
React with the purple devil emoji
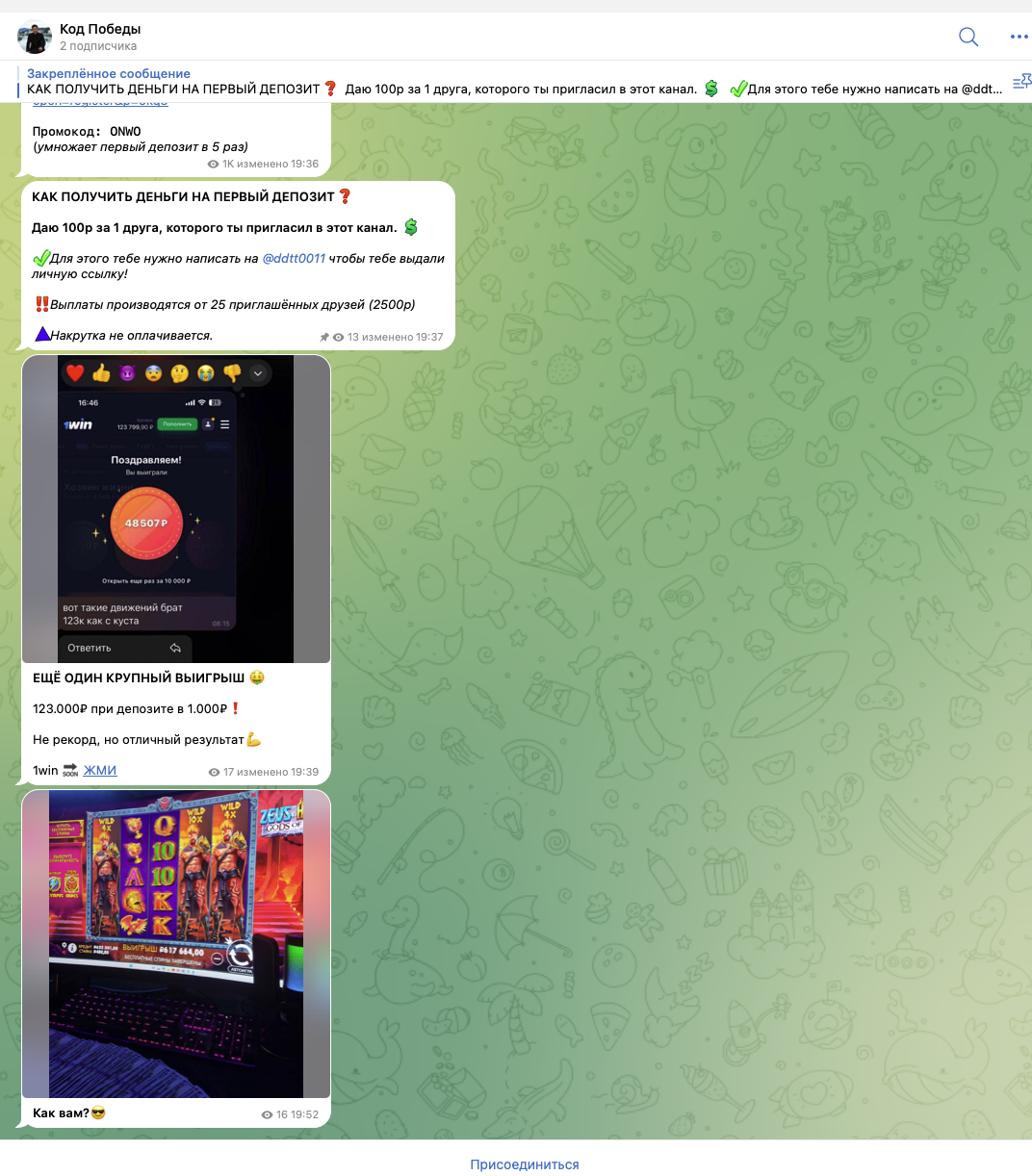click(127, 373)
